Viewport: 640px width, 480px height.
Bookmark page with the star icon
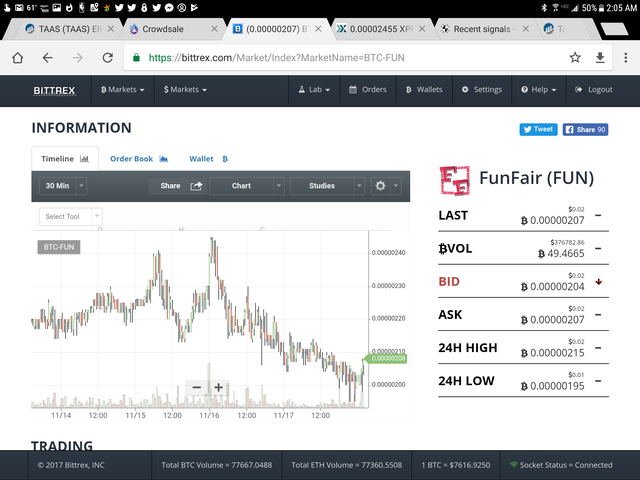(575, 58)
